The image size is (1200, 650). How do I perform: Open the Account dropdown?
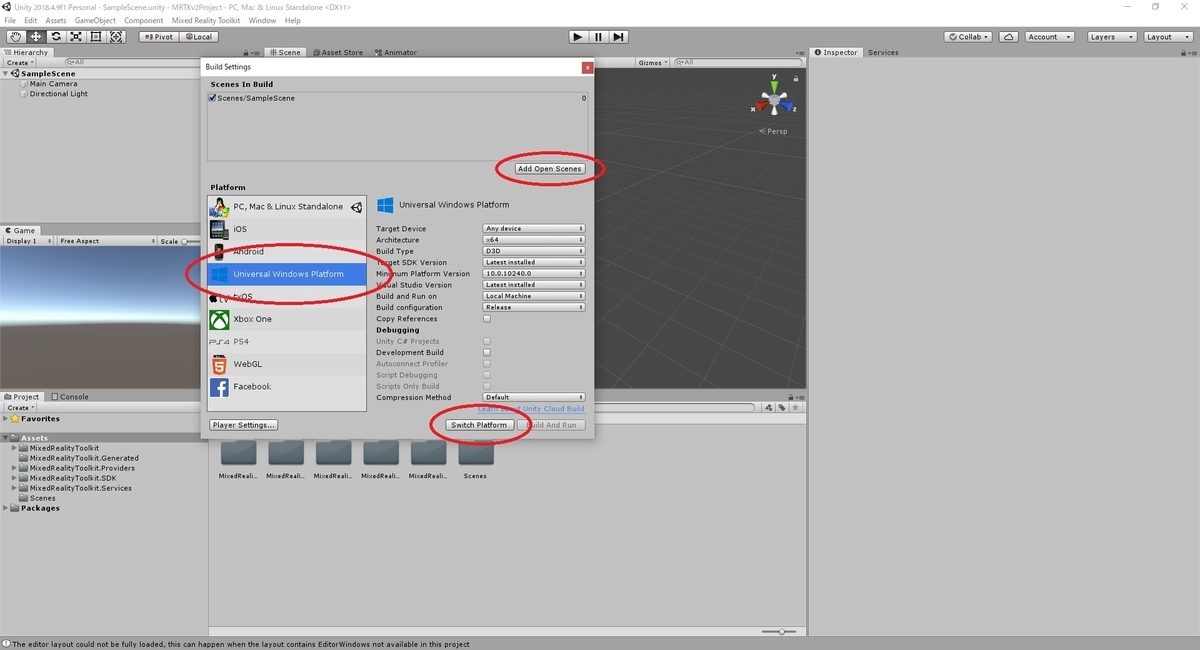(x=1049, y=37)
